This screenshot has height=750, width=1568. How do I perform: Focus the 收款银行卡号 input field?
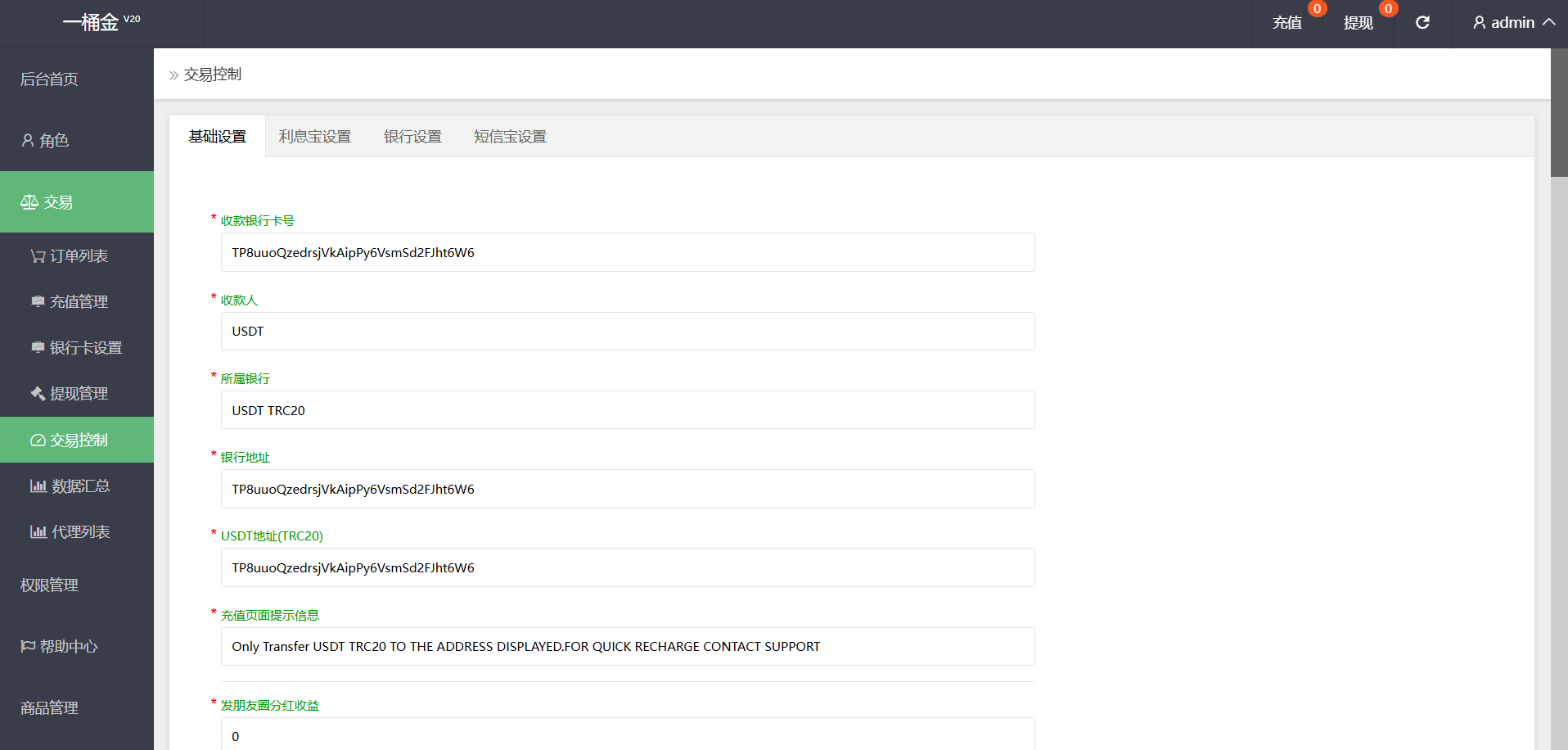pos(628,252)
